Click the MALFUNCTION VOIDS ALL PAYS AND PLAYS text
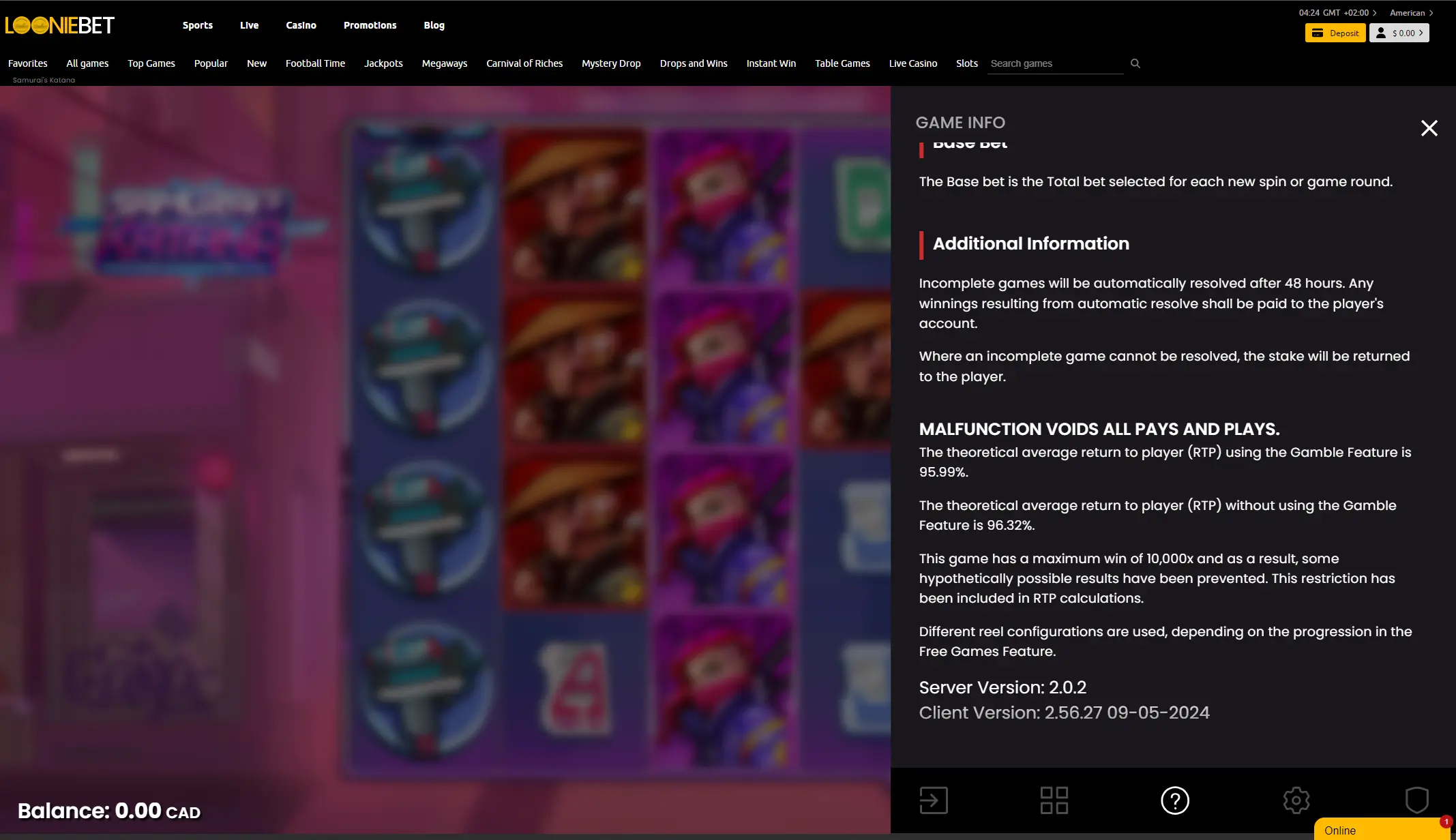Screen dimensions: 1456x840 [x=1099, y=429]
